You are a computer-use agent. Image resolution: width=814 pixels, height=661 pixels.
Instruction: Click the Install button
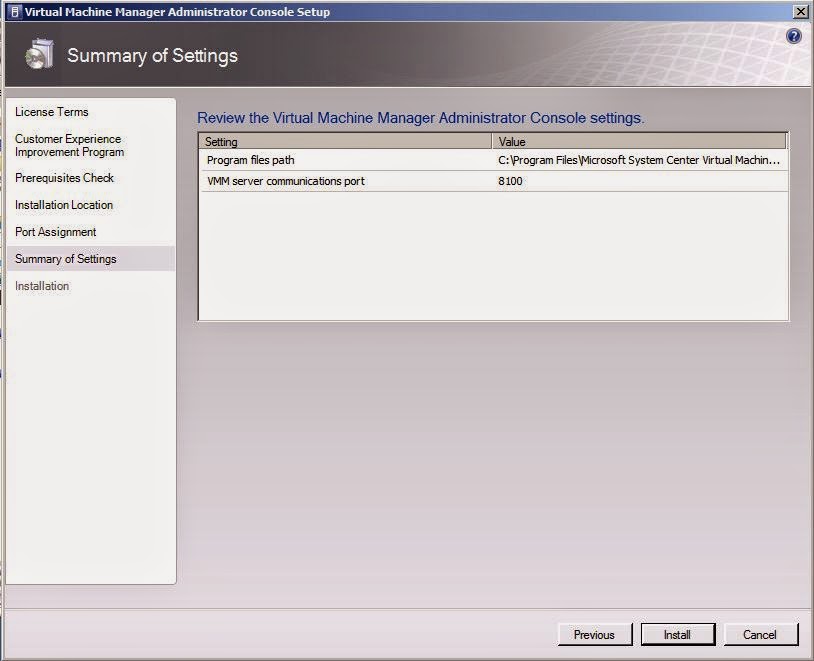click(677, 635)
